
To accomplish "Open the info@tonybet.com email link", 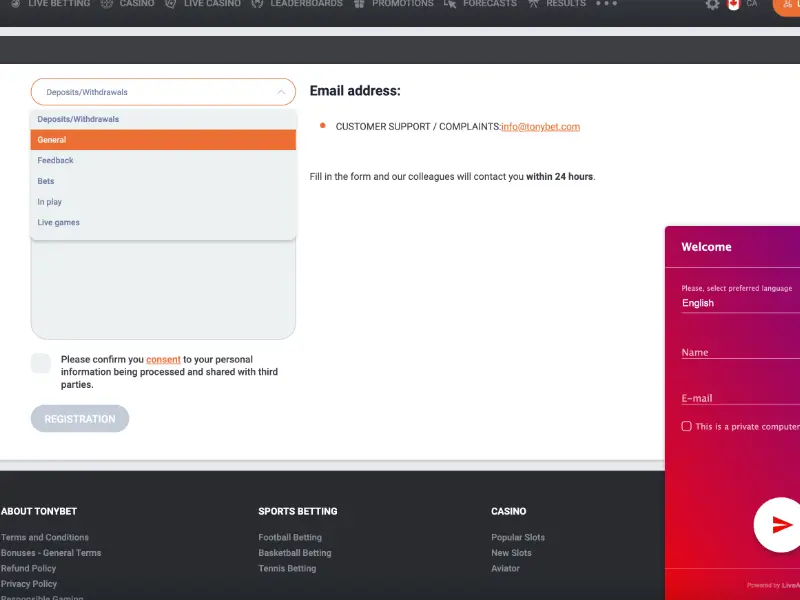I will coord(540,127).
